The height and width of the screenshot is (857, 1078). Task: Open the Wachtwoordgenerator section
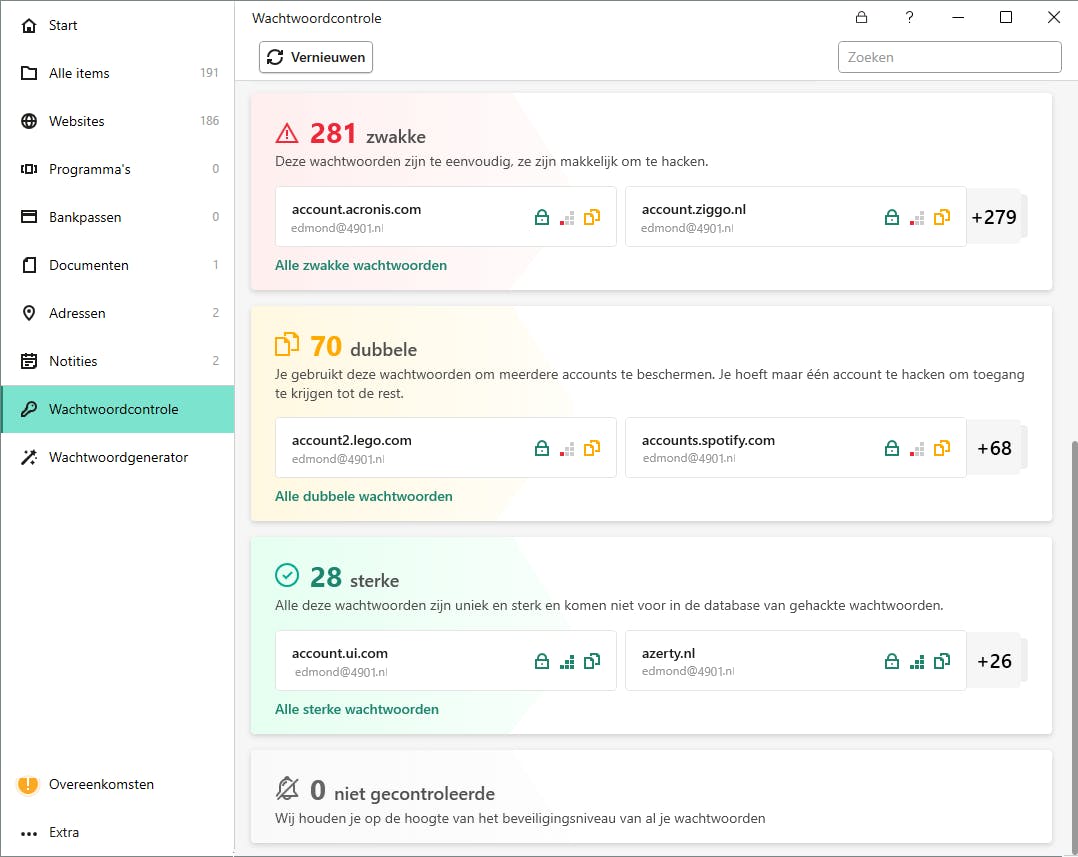point(118,457)
